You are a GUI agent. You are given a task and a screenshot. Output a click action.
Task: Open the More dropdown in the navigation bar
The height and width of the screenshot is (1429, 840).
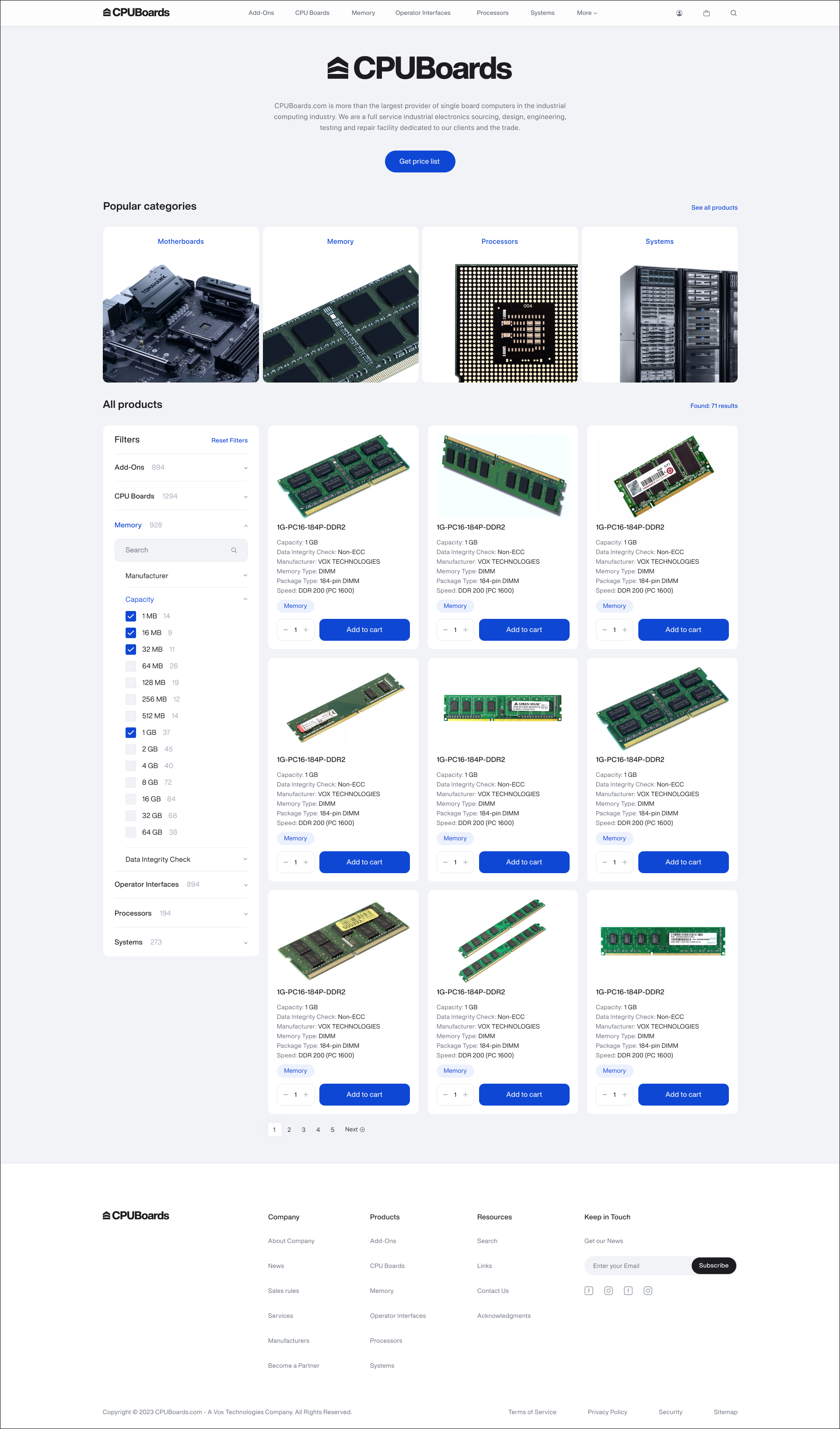point(587,13)
